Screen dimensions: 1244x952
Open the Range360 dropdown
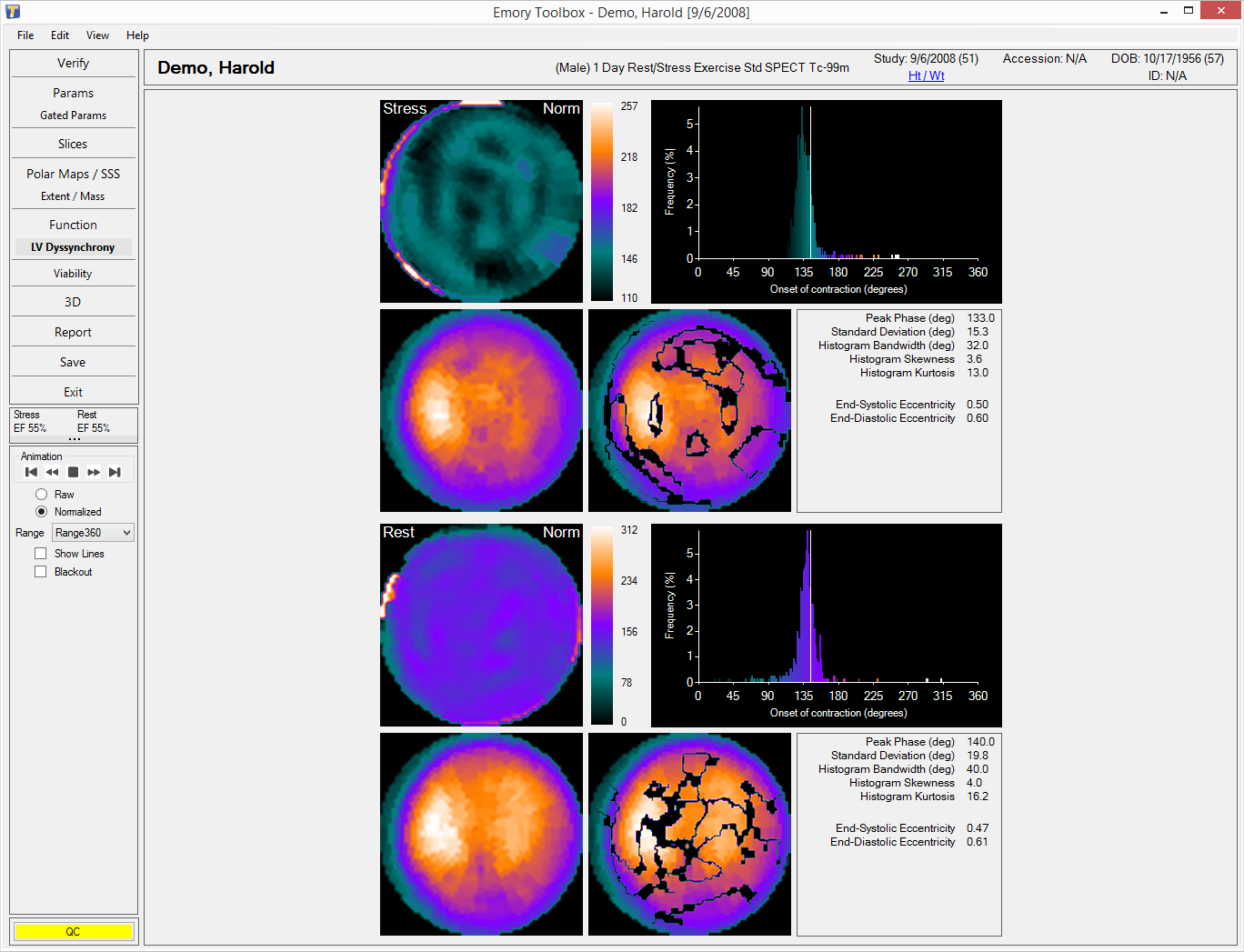93,533
